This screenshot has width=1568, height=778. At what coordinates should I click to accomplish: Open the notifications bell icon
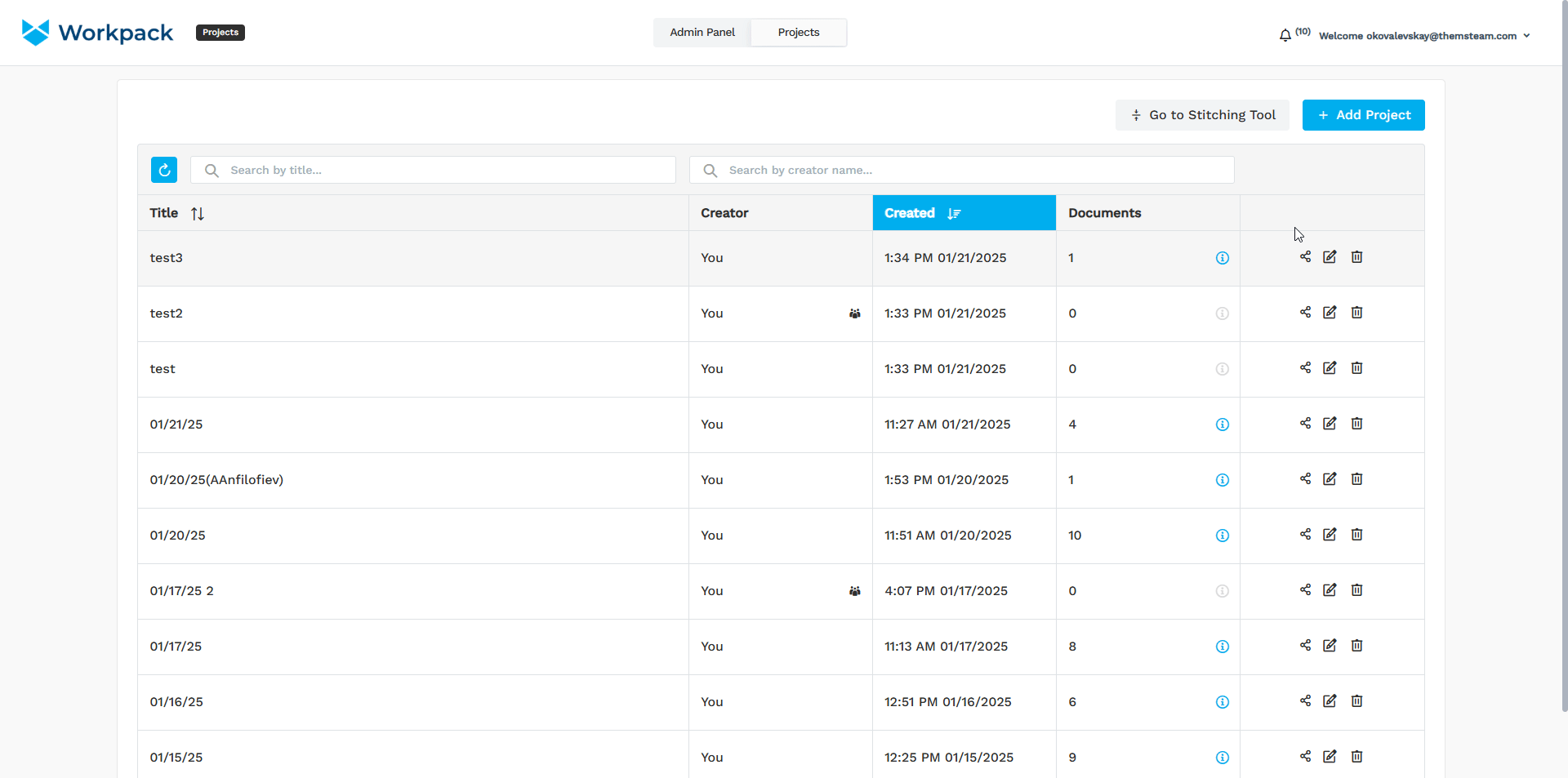[x=1285, y=35]
